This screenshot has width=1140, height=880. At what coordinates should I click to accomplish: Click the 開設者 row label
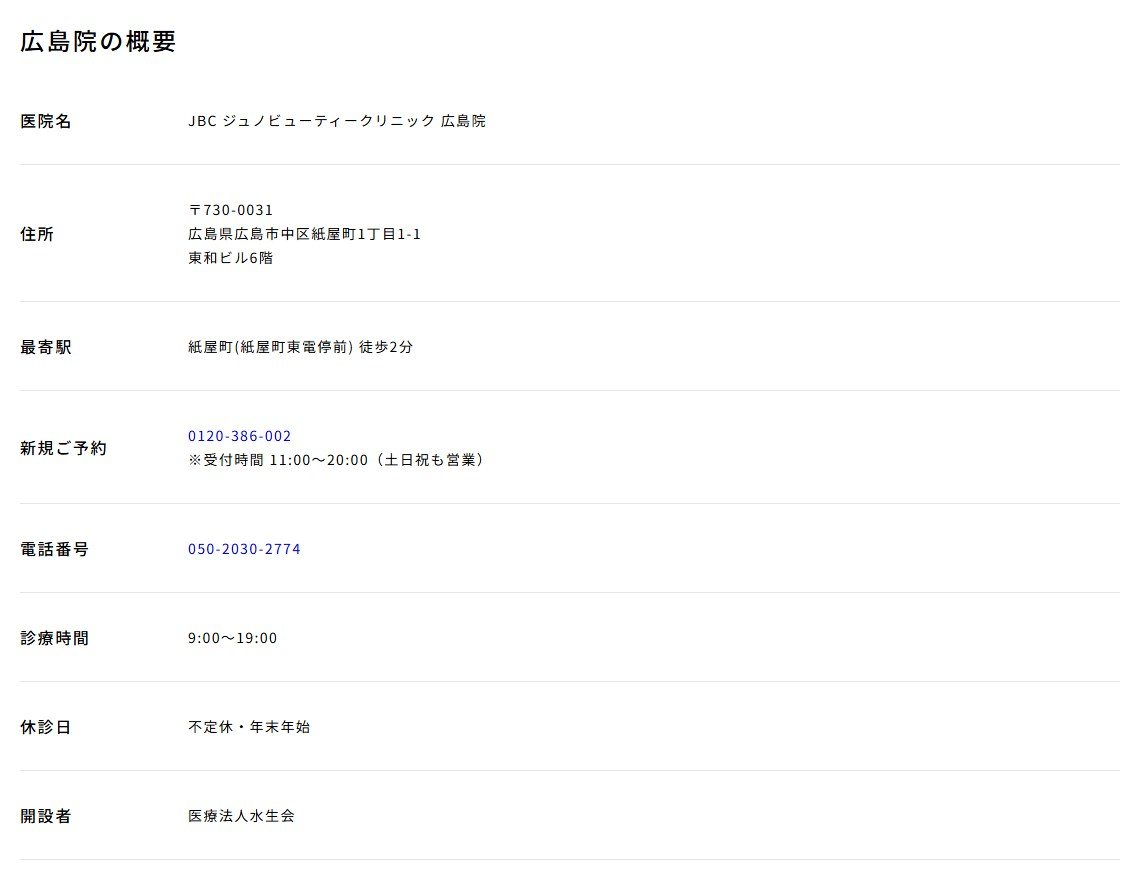click(x=46, y=817)
